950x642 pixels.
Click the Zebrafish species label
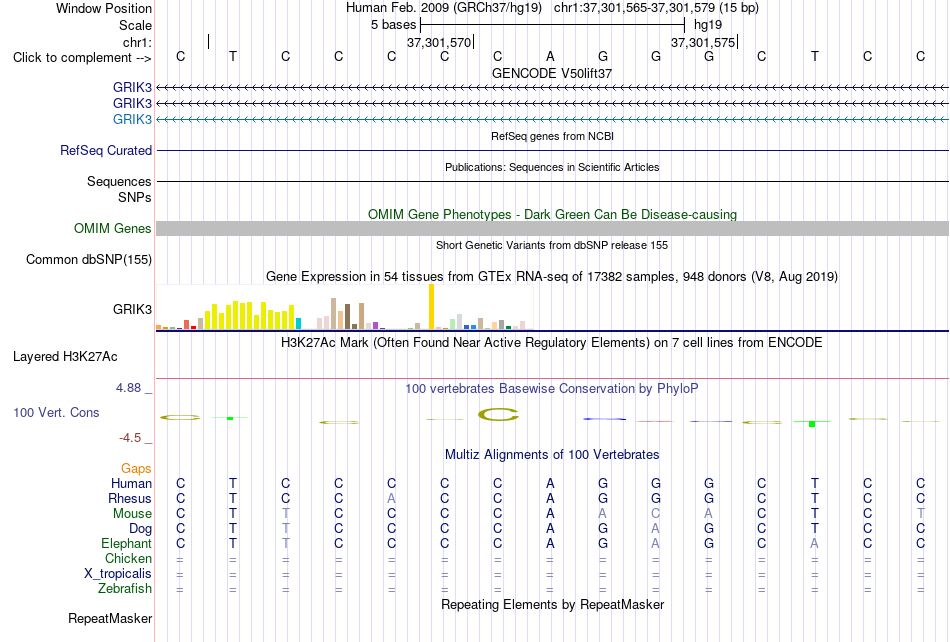tap(125, 589)
